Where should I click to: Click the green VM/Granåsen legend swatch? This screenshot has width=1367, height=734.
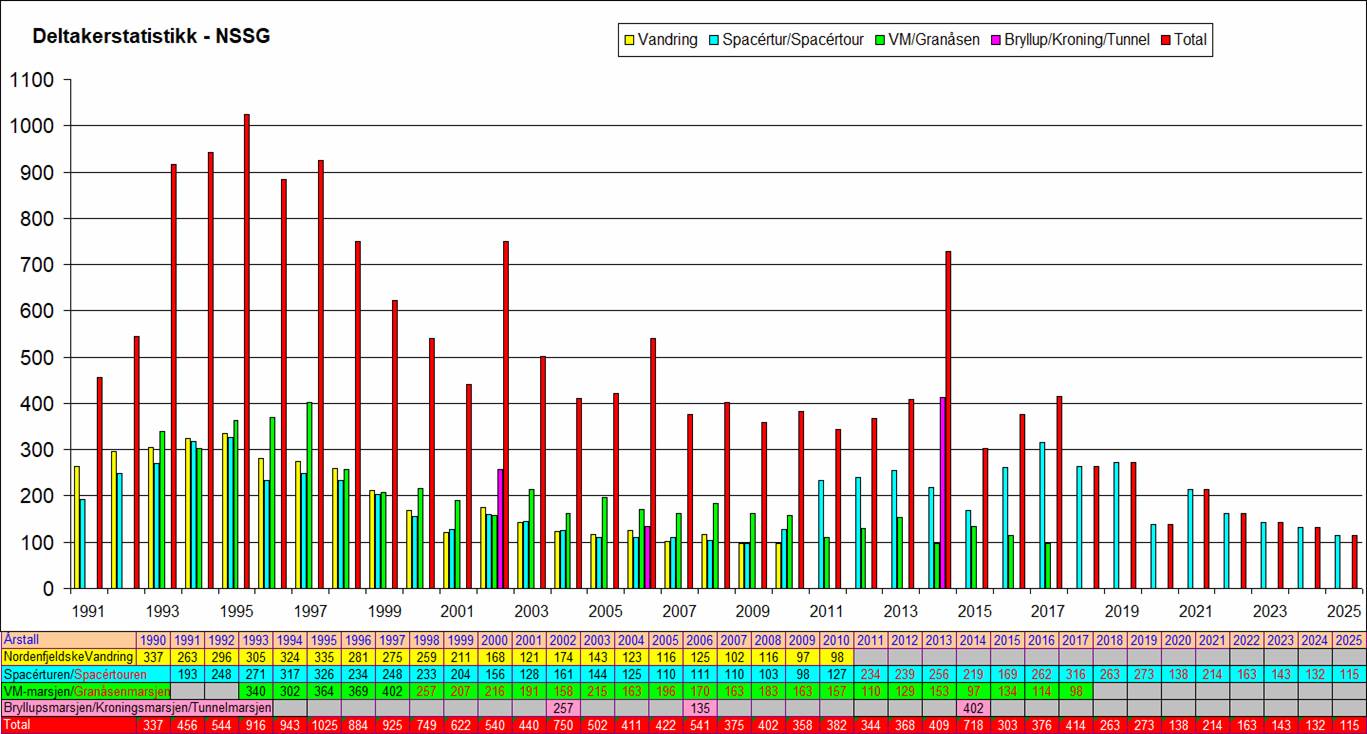[879, 41]
